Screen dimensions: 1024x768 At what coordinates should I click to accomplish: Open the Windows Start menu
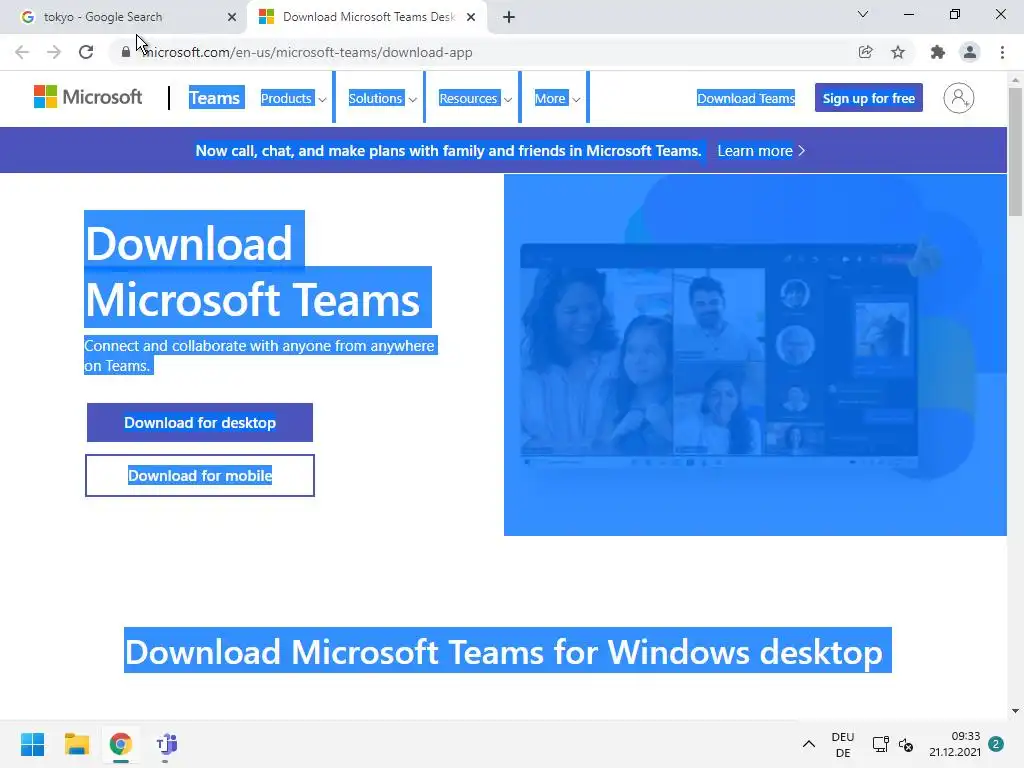click(x=32, y=744)
